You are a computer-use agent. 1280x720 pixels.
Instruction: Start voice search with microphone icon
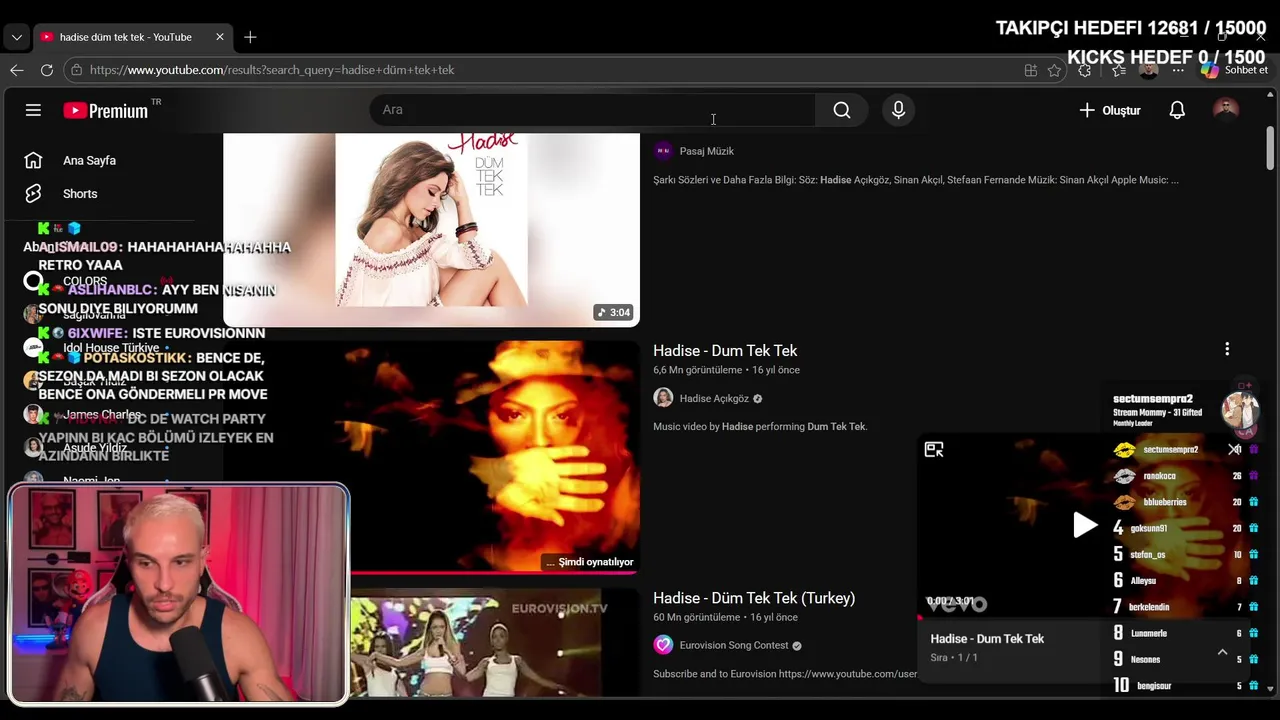click(898, 110)
